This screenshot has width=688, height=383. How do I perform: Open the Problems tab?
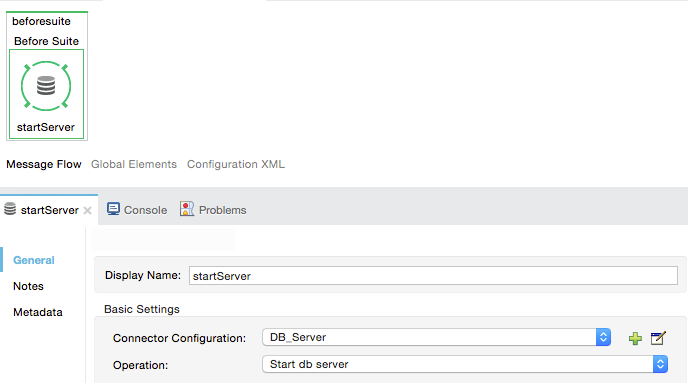pyautogui.click(x=213, y=210)
